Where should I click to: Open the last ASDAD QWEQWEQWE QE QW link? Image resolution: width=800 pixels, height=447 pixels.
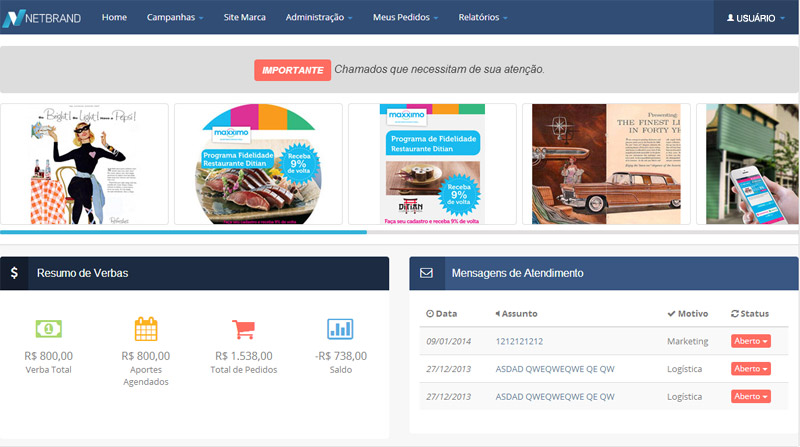coord(555,396)
